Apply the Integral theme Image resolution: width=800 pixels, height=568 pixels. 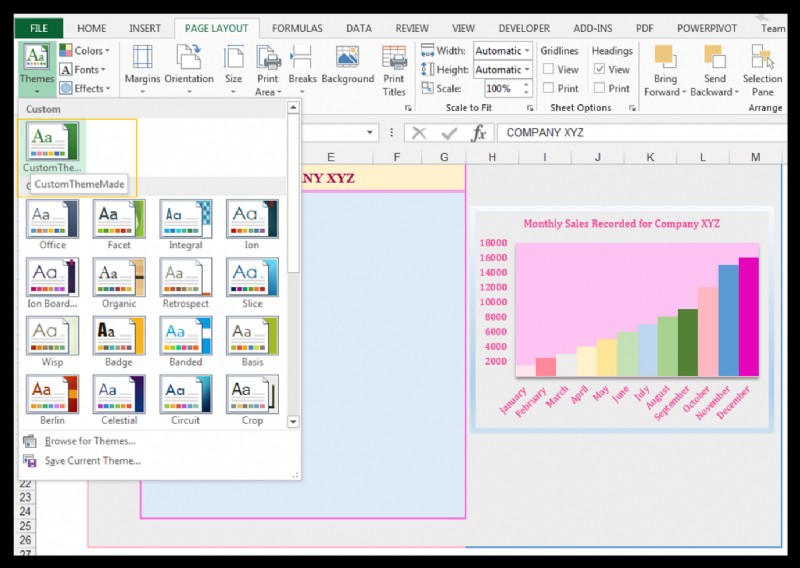tap(186, 225)
